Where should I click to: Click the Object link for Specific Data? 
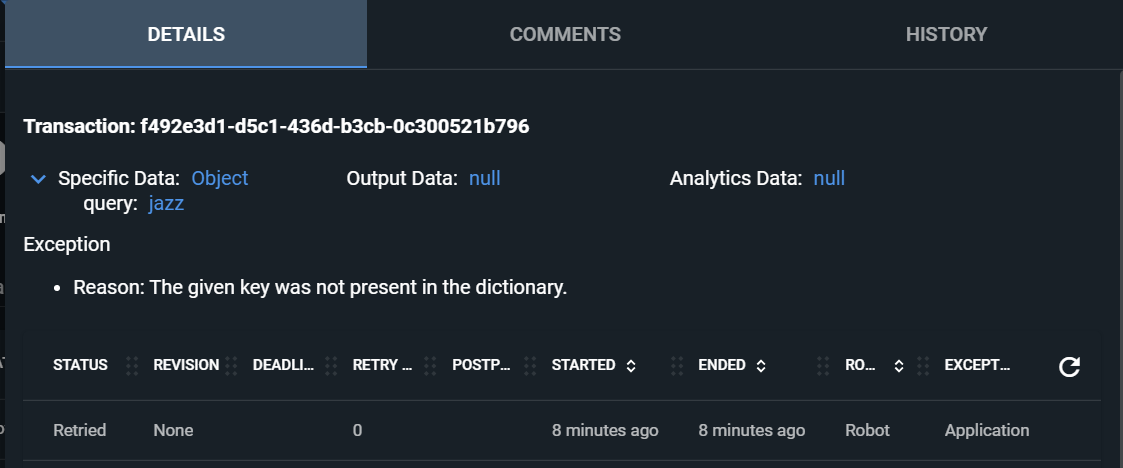(219, 179)
